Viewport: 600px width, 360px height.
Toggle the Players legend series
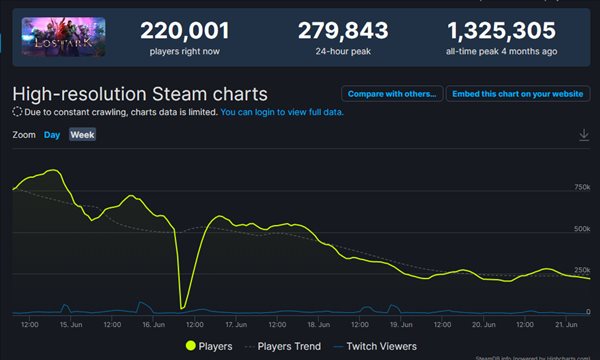[x=209, y=346]
